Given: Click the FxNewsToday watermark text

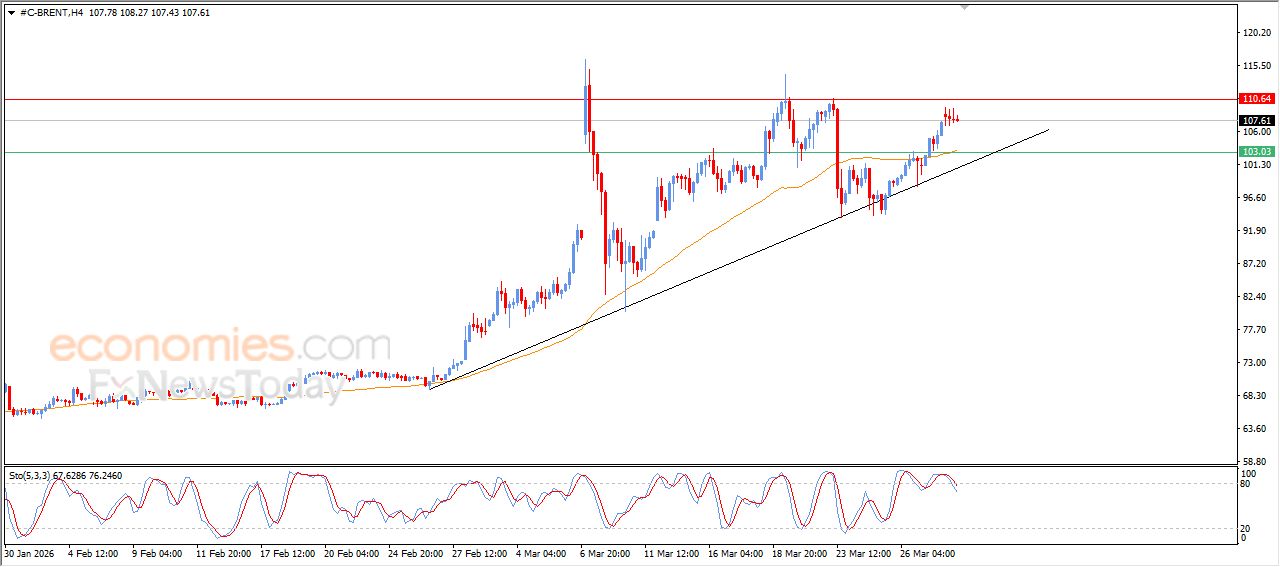Looking at the screenshot, I should click(x=215, y=385).
